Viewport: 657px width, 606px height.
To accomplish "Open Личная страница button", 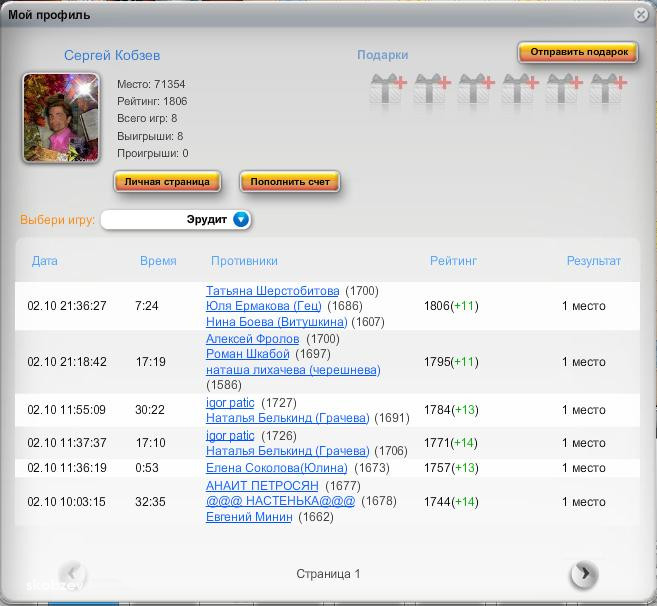I will pyautogui.click(x=167, y=182).
